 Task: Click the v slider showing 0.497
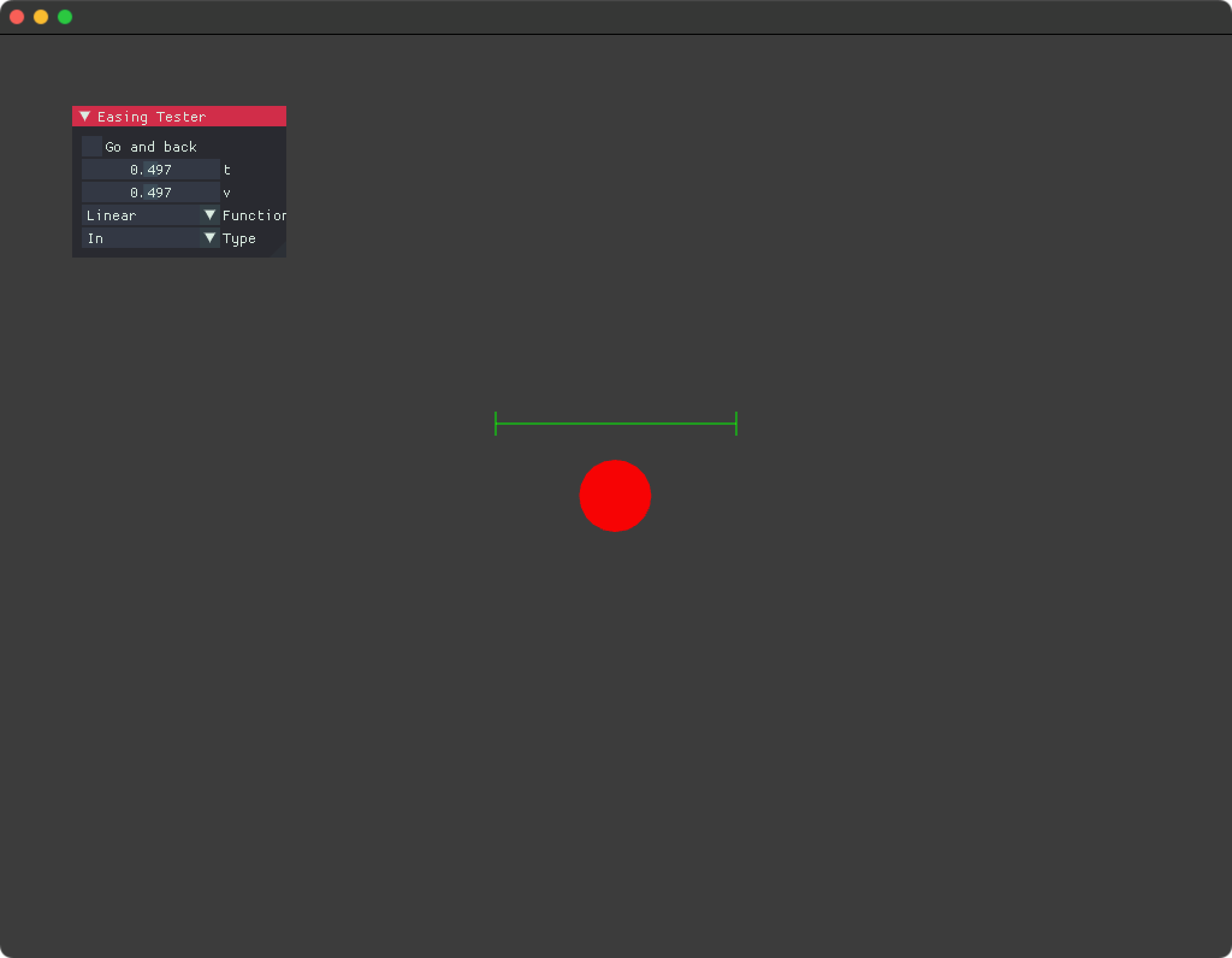tap(150, 192)
